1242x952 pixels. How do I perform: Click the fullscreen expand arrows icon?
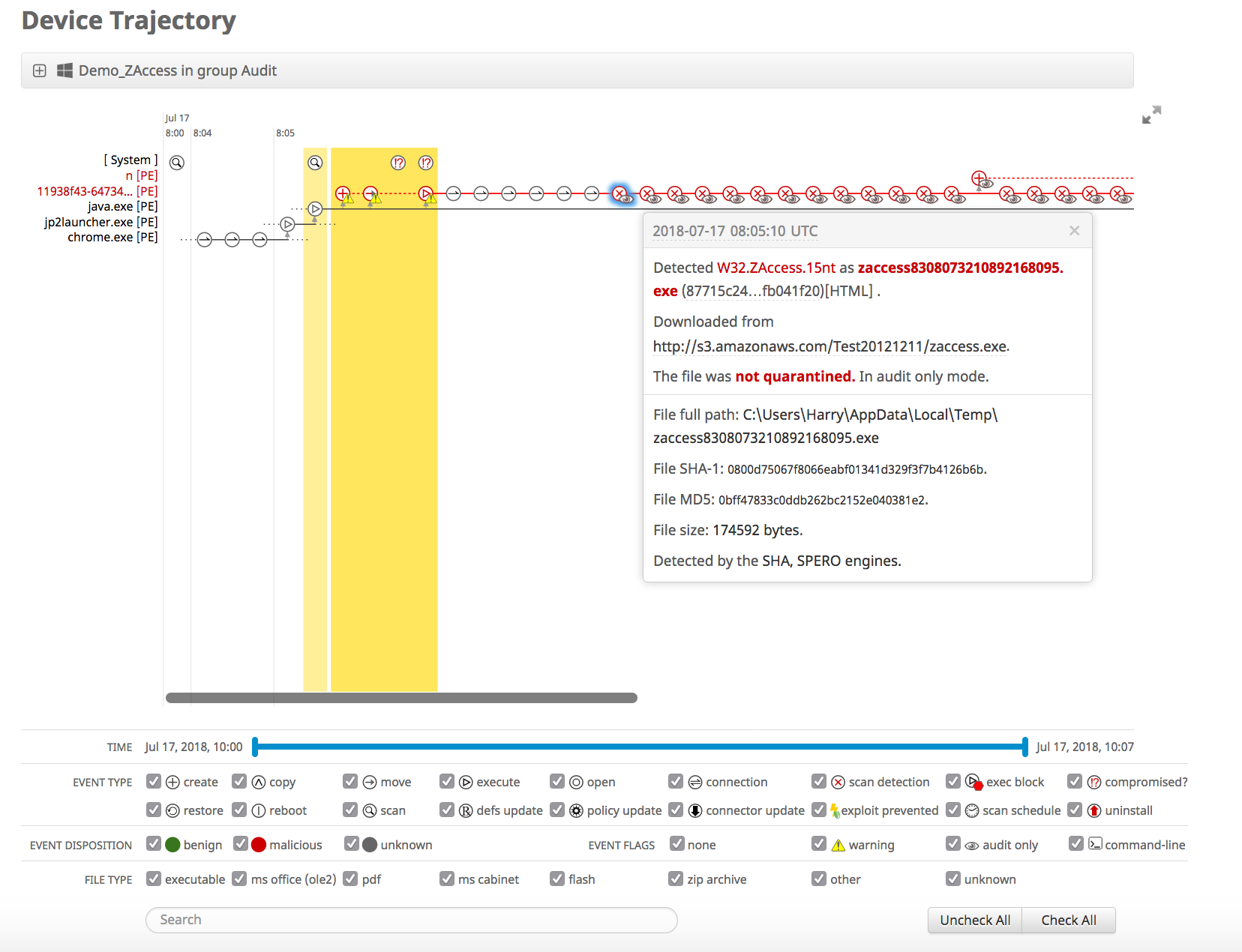pyautogui.click(x=1151, y=115)
